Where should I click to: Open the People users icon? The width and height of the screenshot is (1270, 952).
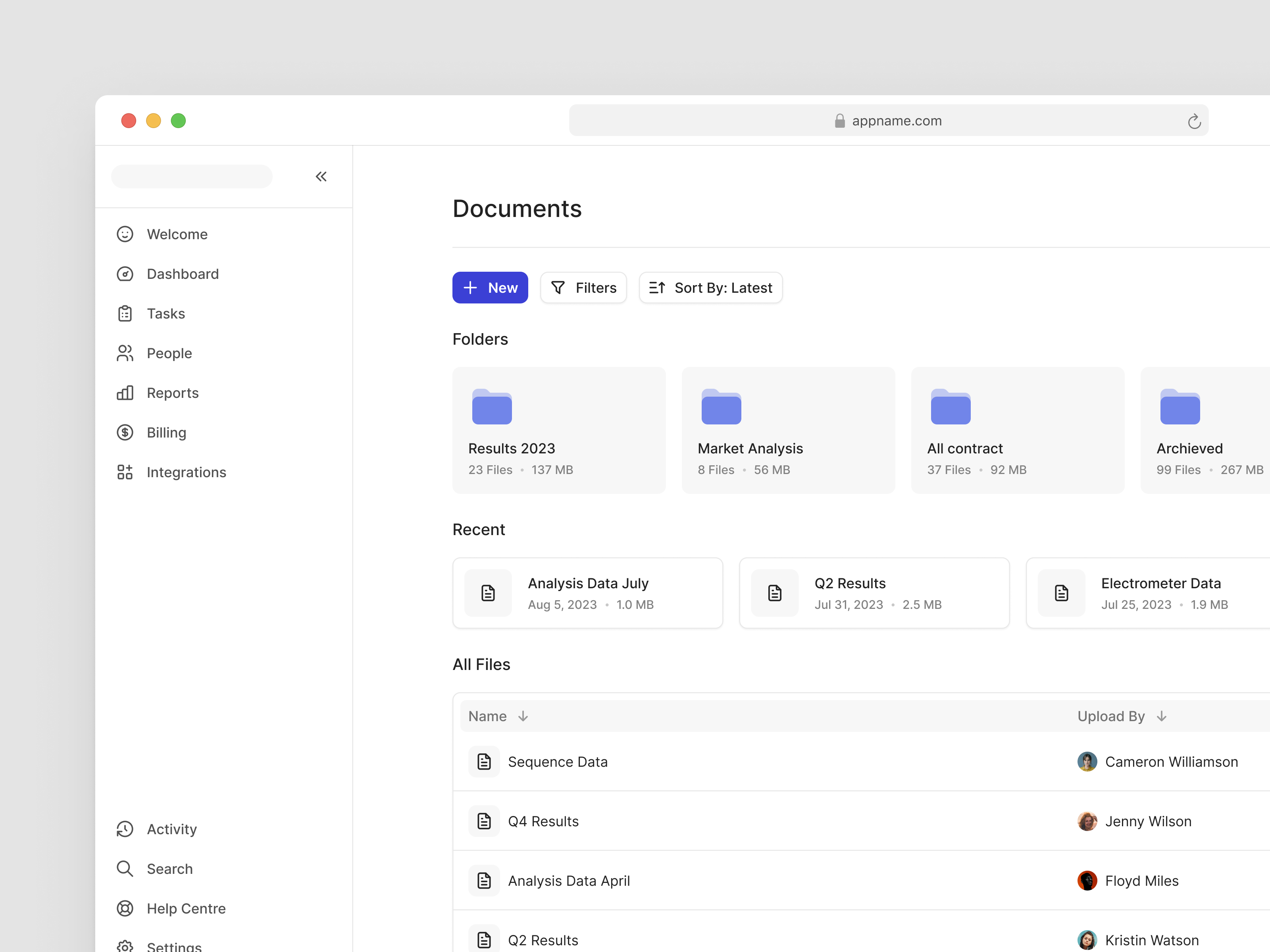[x=125, y=353]
